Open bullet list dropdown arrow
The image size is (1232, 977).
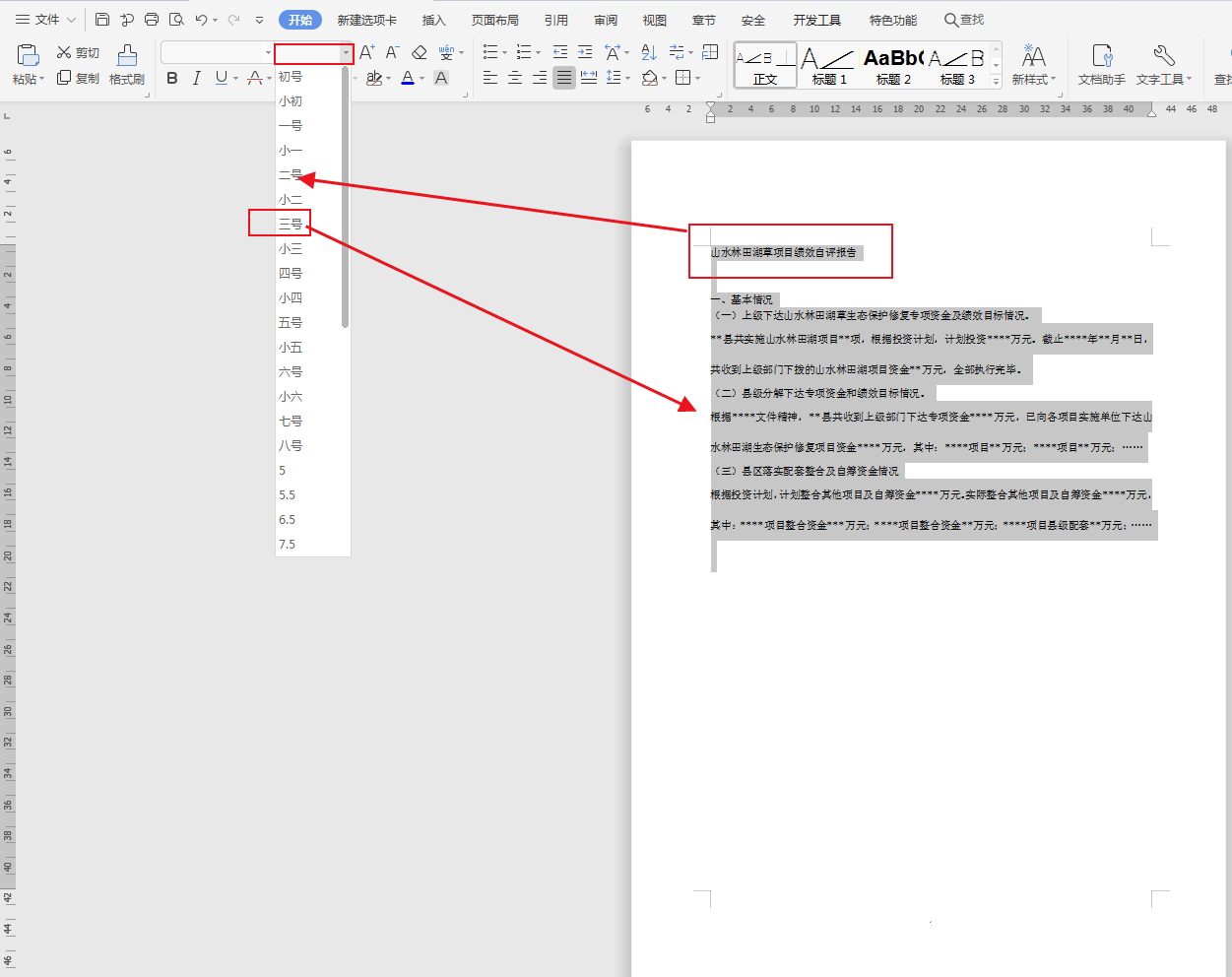pos(505,53)
